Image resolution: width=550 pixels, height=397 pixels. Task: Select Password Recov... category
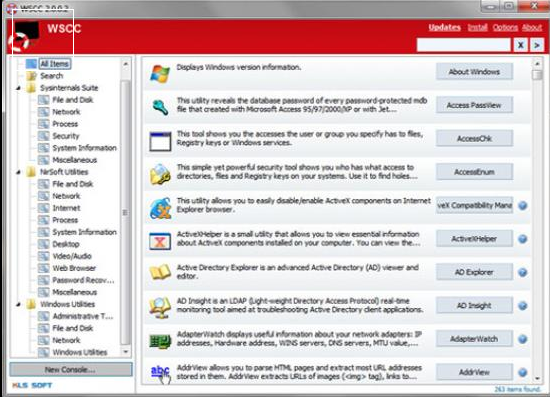coord(83,280)
